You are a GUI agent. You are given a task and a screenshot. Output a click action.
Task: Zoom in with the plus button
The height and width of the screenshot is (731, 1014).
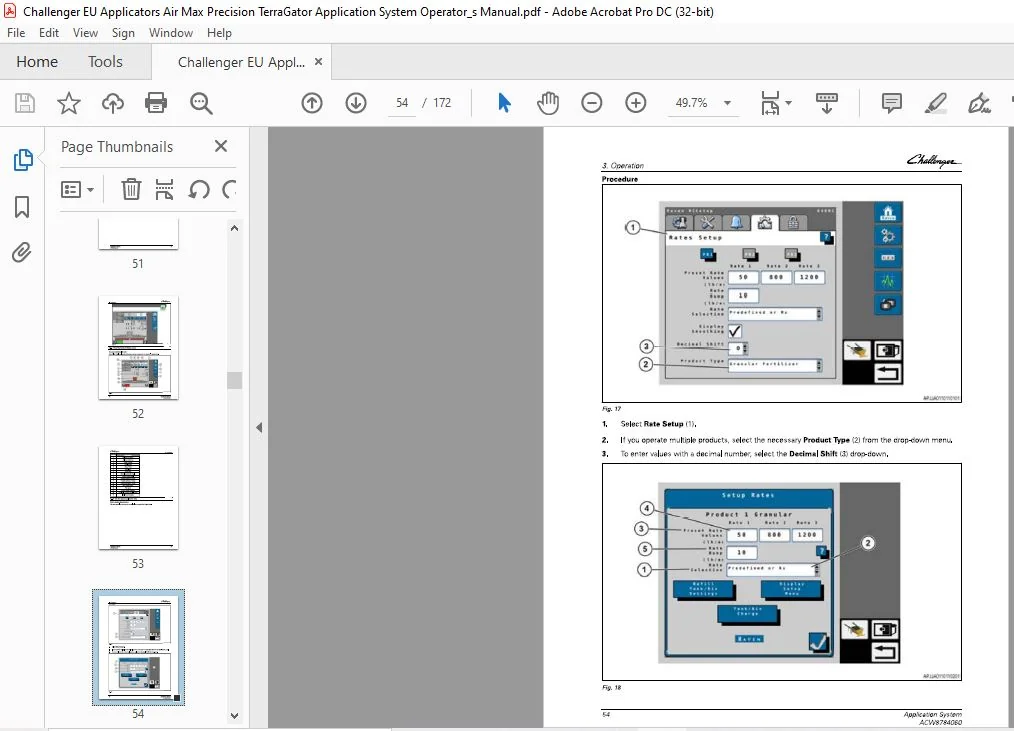coord(636,103)
